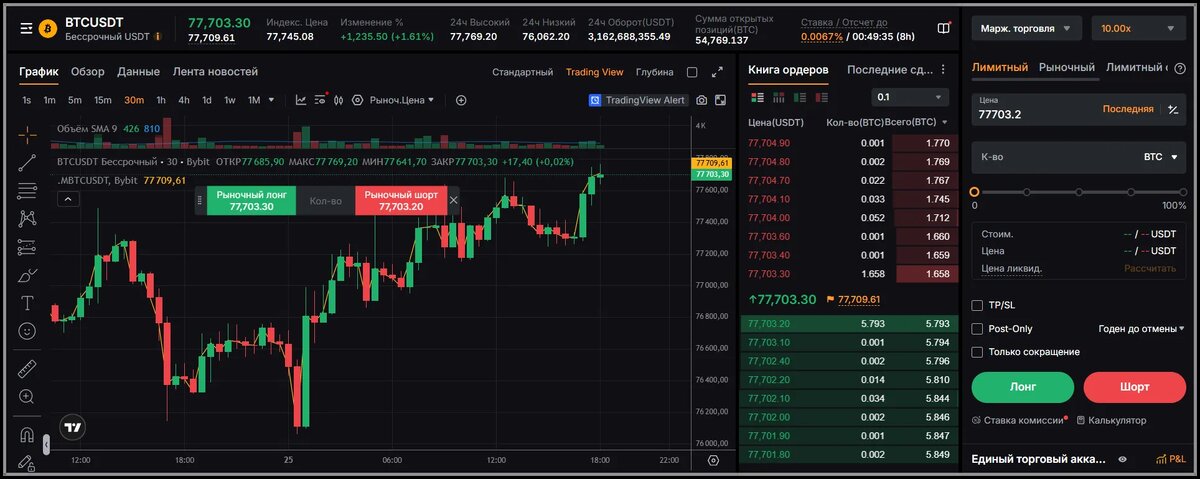
Task: Select the trend line drawing tool
Action: click(27, 161)
